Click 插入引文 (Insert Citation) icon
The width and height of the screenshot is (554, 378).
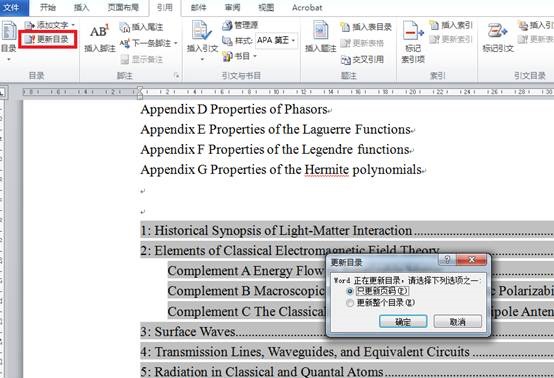[x=201, y=31]
